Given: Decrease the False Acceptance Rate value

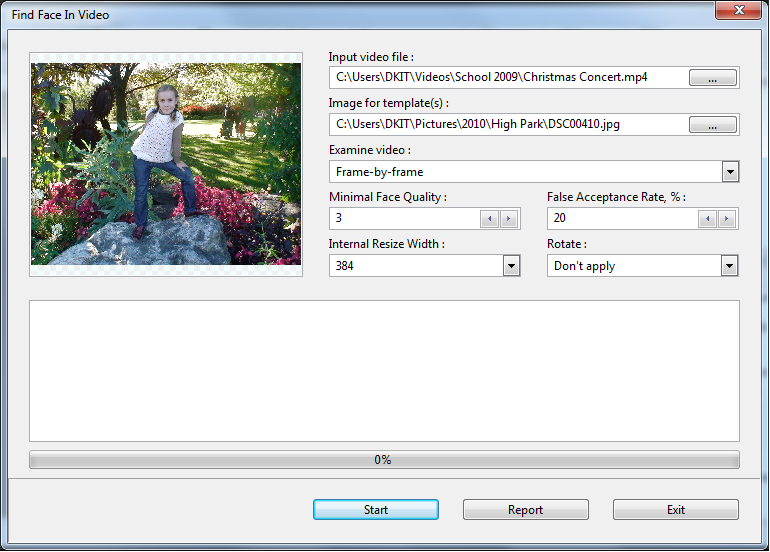Looking at the screenshot, I should coord(708,219).
